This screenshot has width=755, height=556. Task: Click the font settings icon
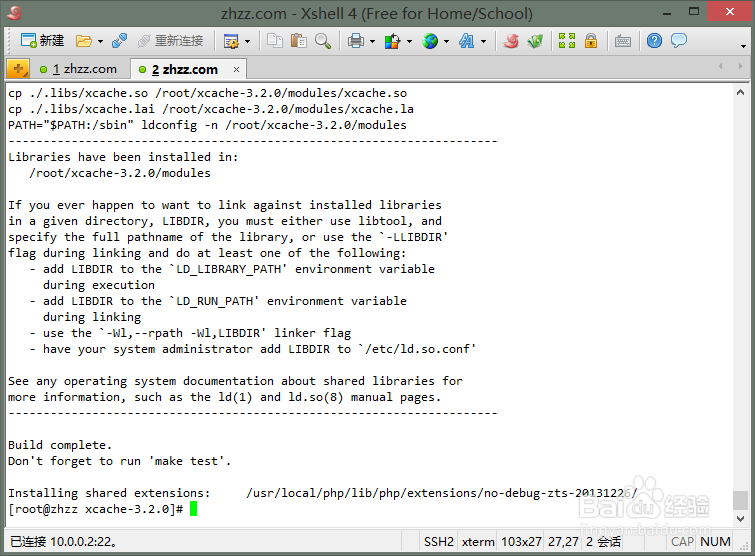pos(467,41)
